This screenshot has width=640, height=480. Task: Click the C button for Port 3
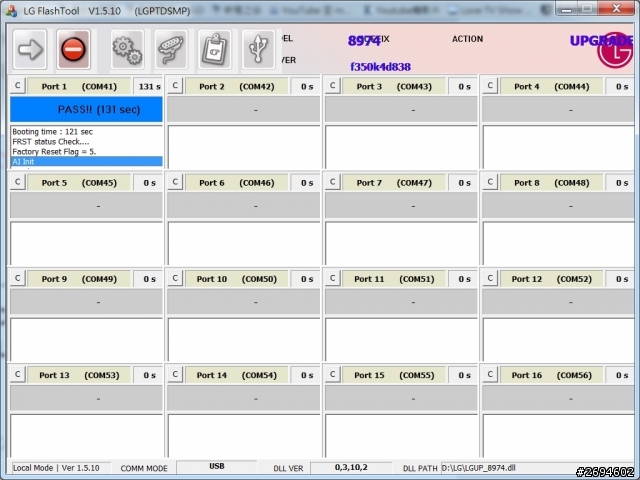tap(333, 86)
